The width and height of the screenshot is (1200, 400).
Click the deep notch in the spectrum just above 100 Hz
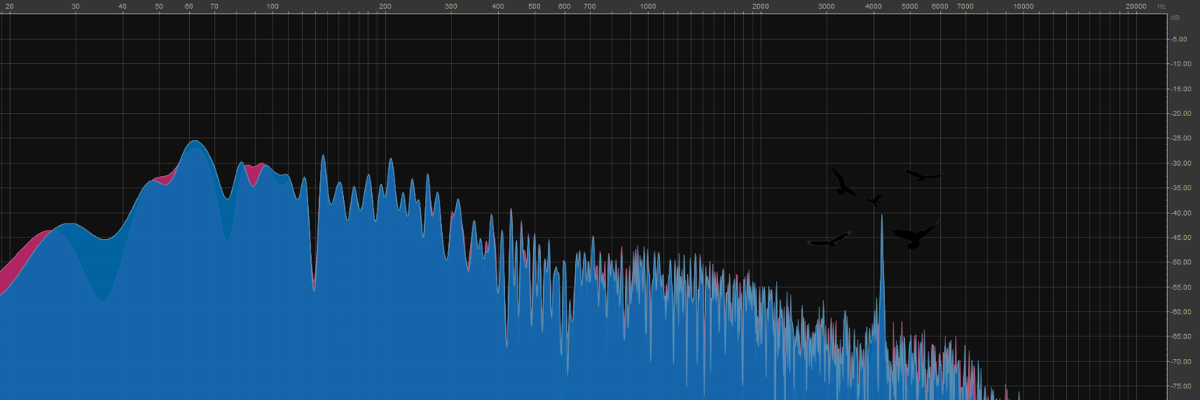313,283
